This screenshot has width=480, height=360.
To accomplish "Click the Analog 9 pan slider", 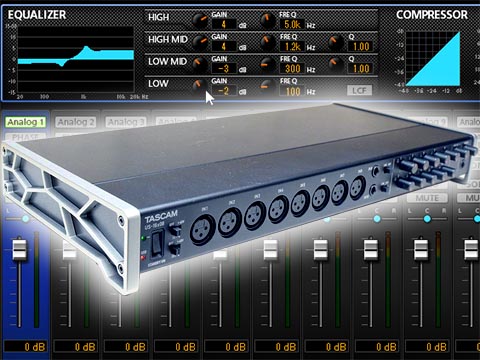I will click(427, 219).
